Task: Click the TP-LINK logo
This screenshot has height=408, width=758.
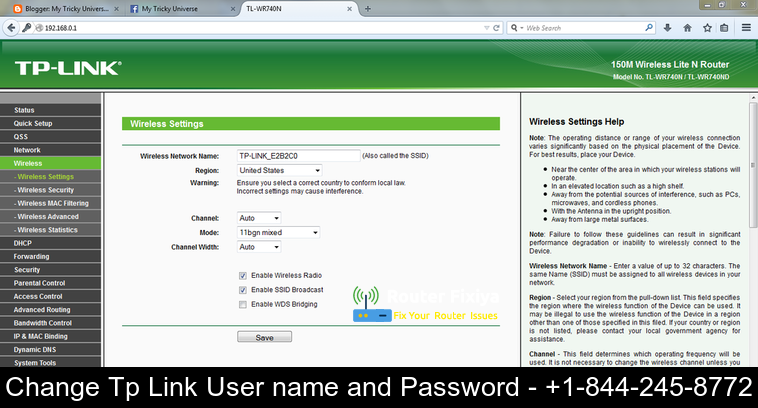Action: pos(68,68)
